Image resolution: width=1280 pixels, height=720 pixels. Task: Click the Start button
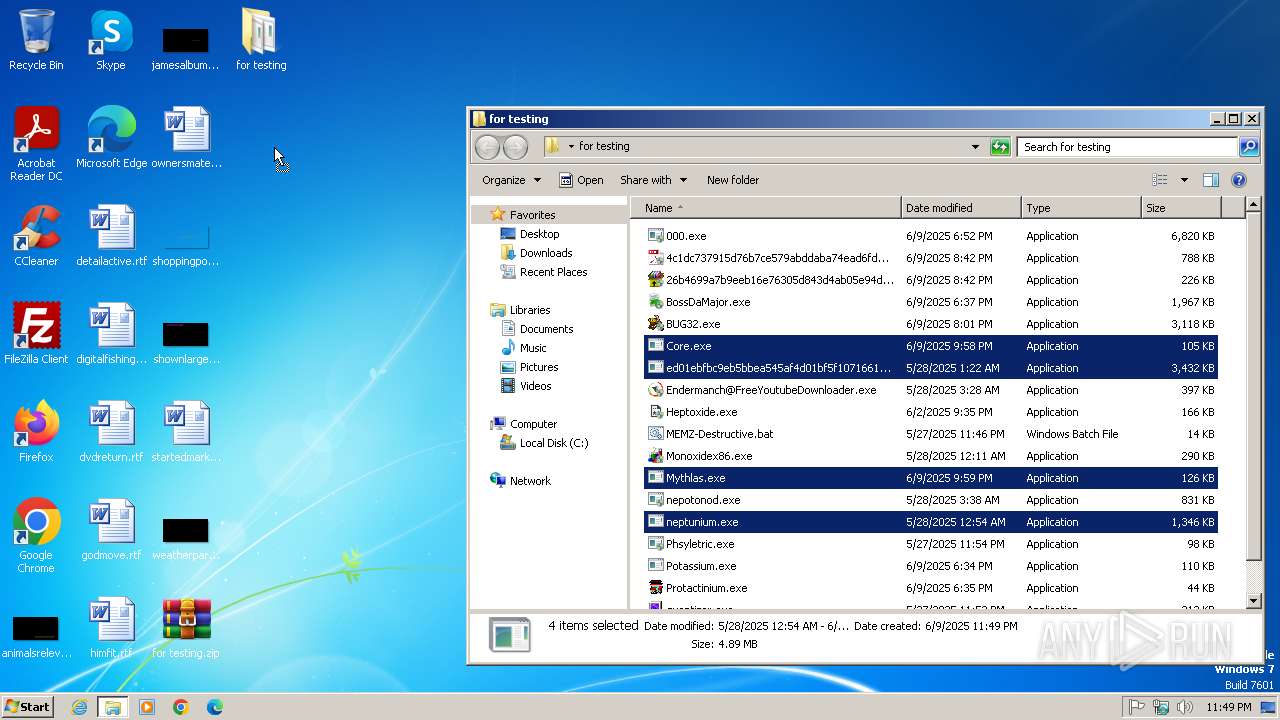[28, 707]
